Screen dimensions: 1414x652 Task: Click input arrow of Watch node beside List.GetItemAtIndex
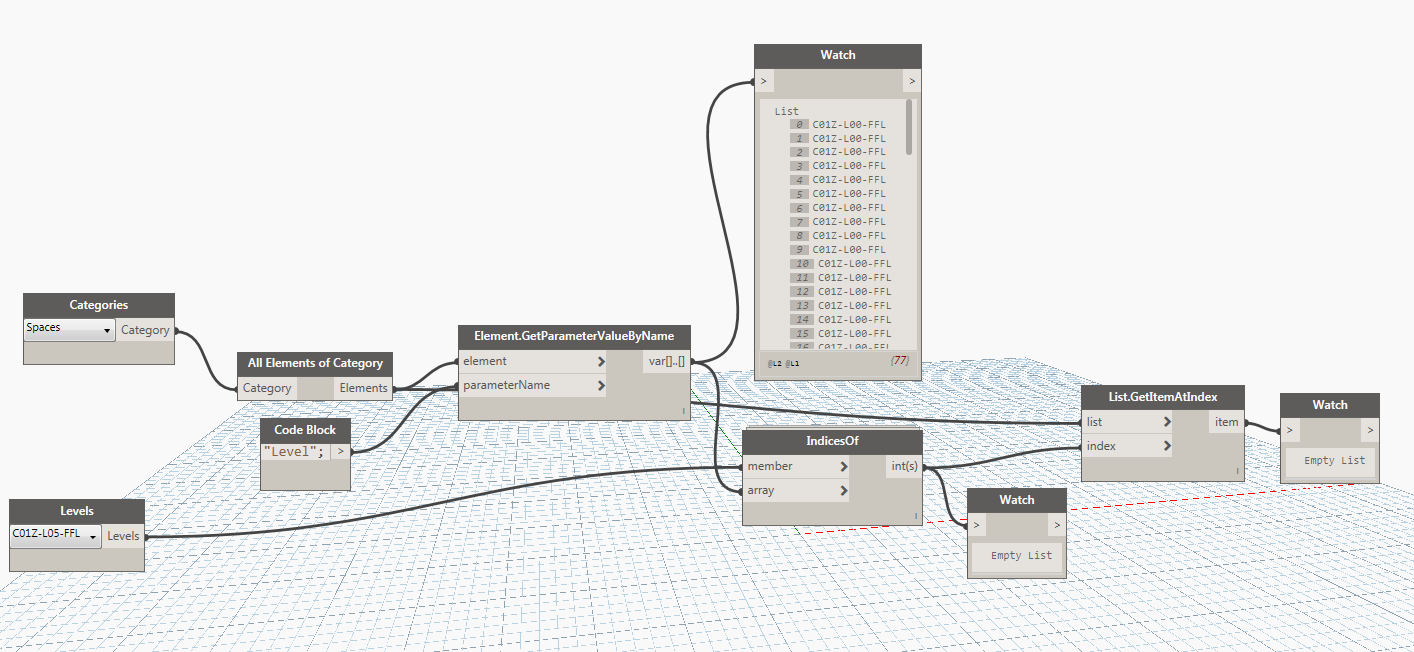click(x=1290, y=430)
